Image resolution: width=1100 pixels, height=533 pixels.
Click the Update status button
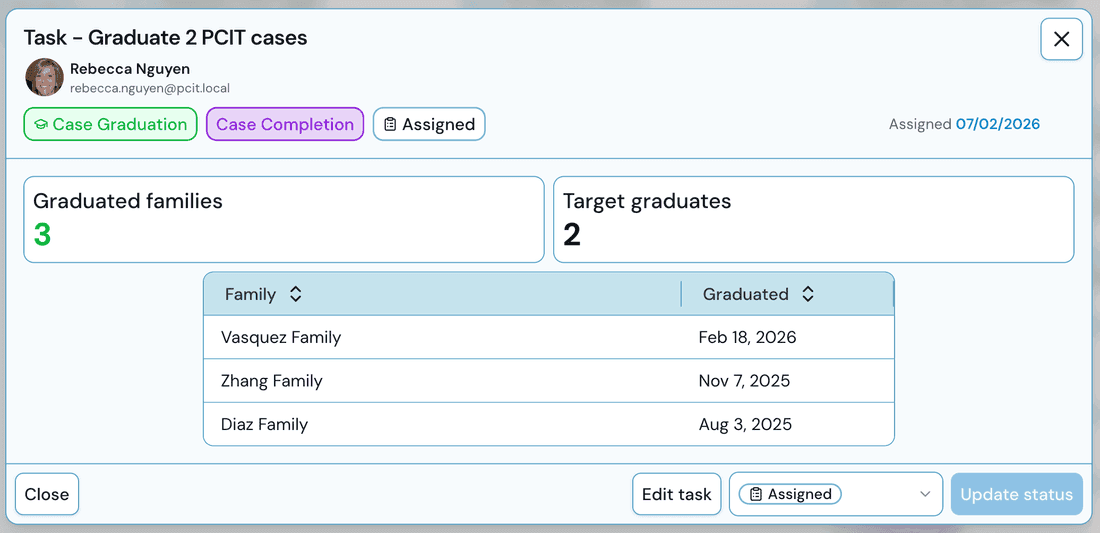tap(1017, 494)
